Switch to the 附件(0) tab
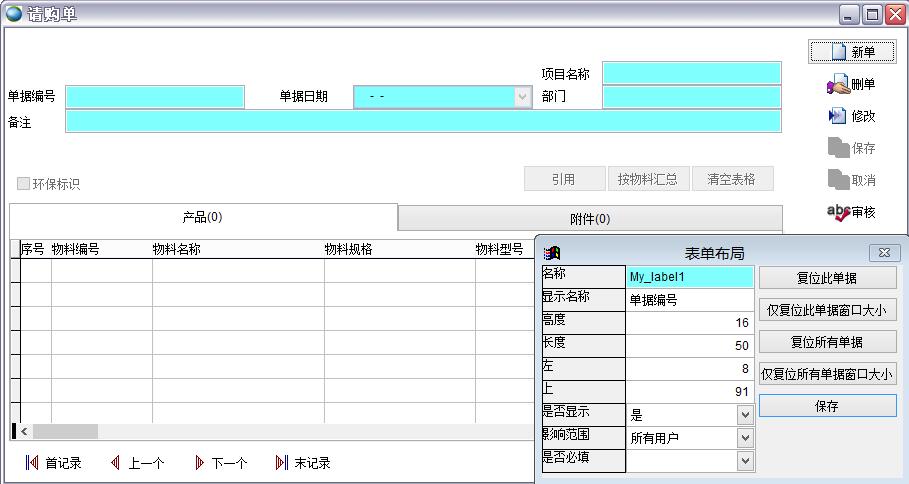The height and width of the screenshot is (484, 909). [590, 219]
